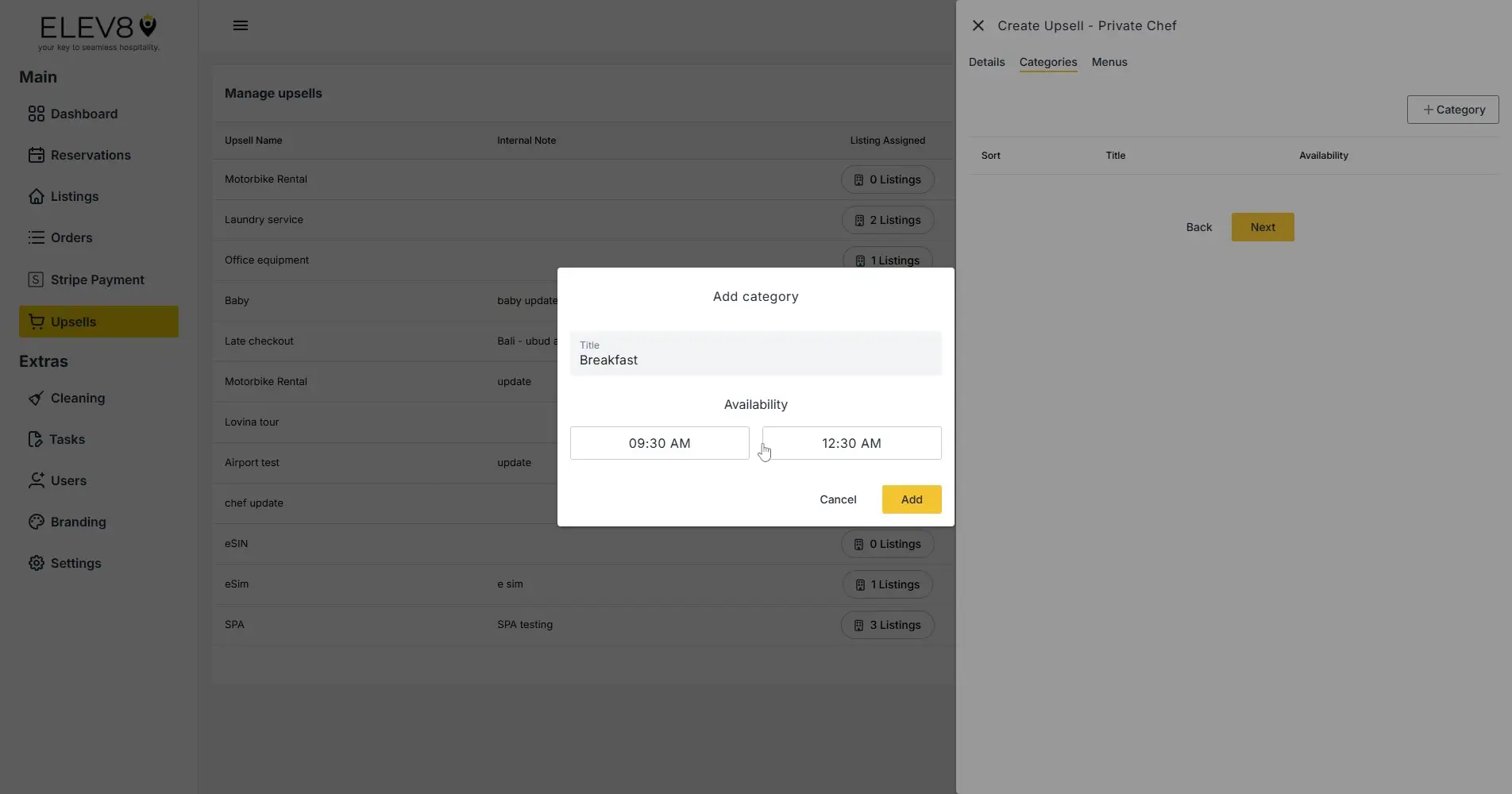
Task: Open Reservations from the sidebar icon
Action: pyautogui.click(x=36, y=155)
